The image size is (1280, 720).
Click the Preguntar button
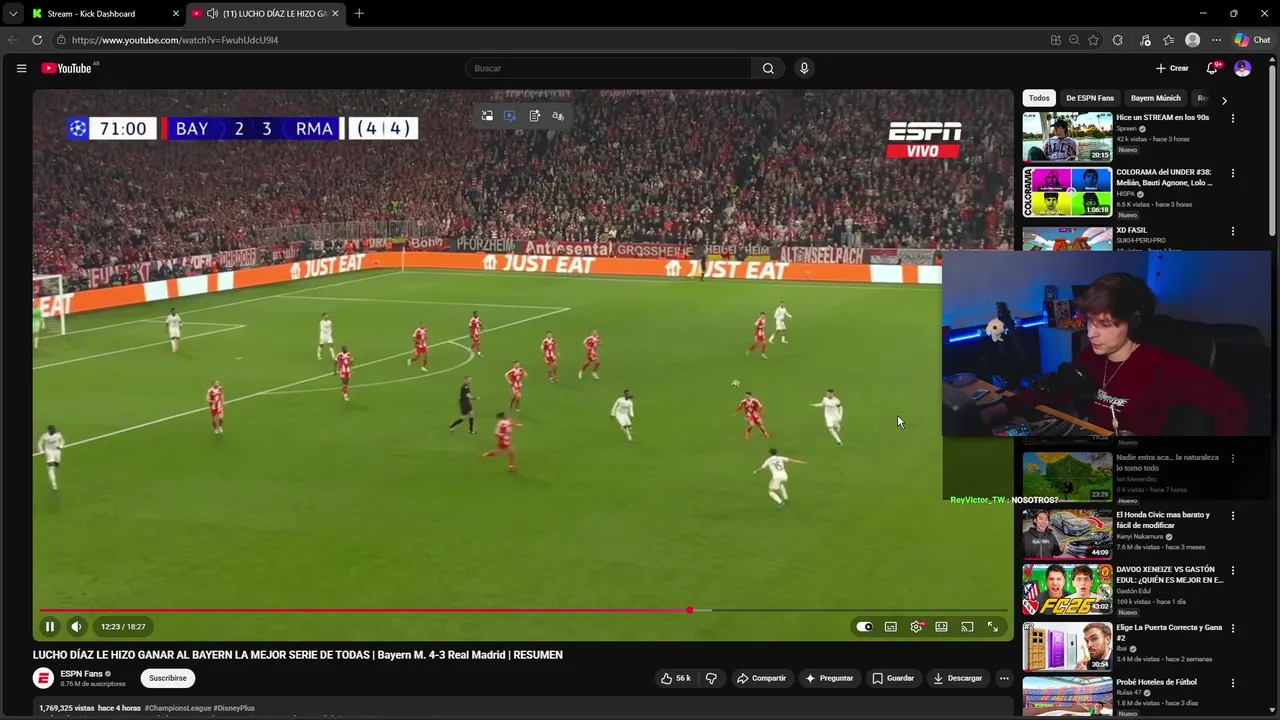click(829, 678)
